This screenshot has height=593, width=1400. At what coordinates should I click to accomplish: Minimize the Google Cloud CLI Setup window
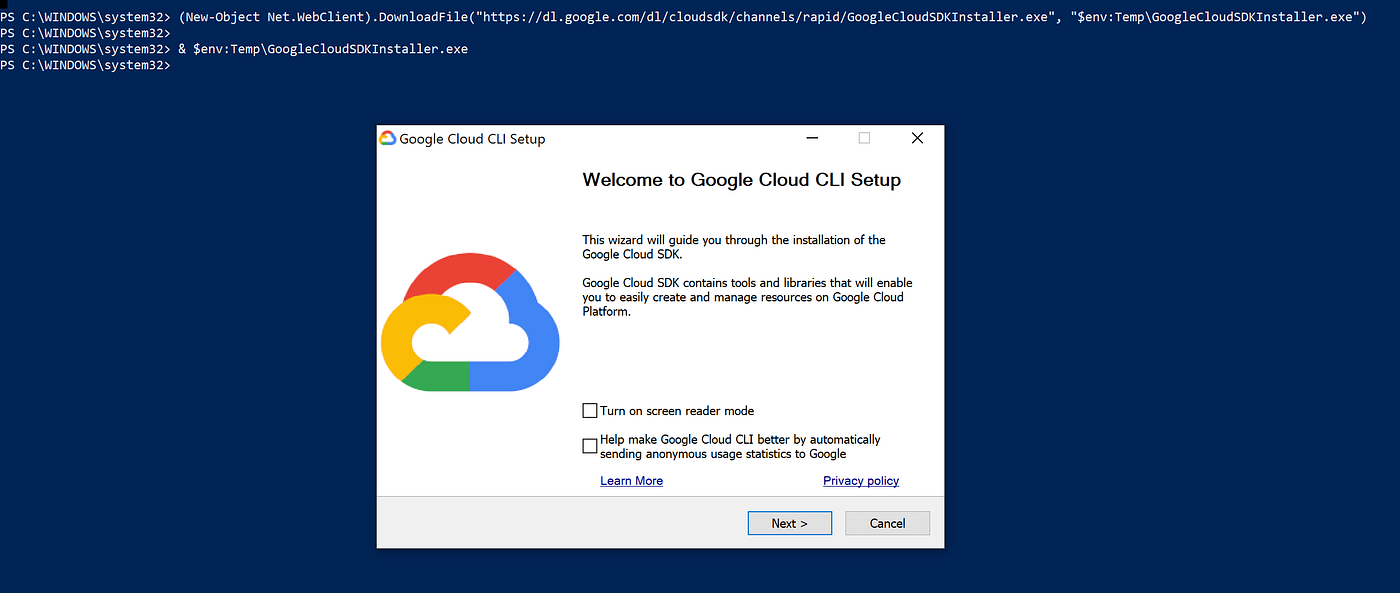pyautogui.click(x=811, y=138)
